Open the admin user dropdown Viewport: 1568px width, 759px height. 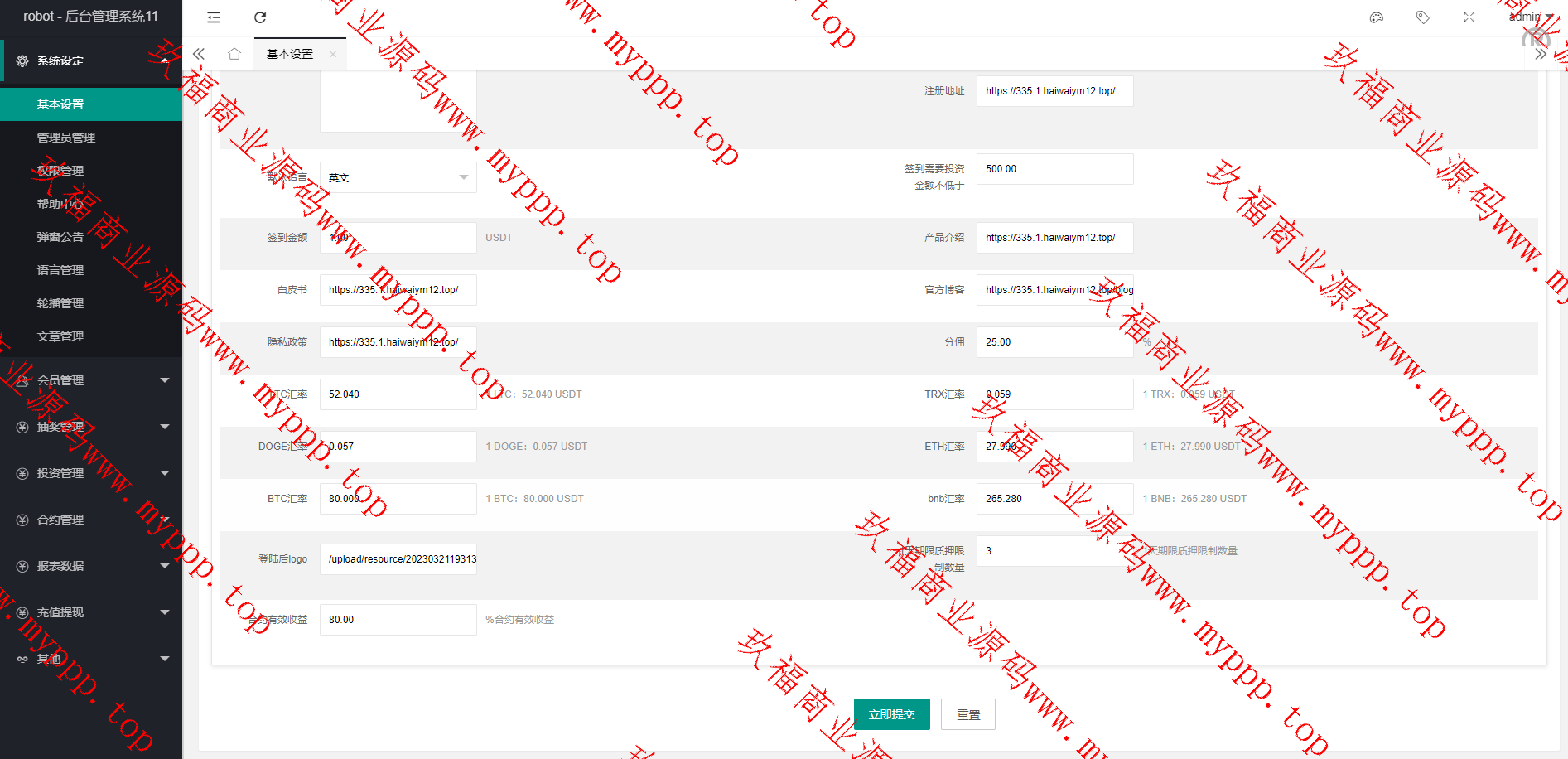1531,17
